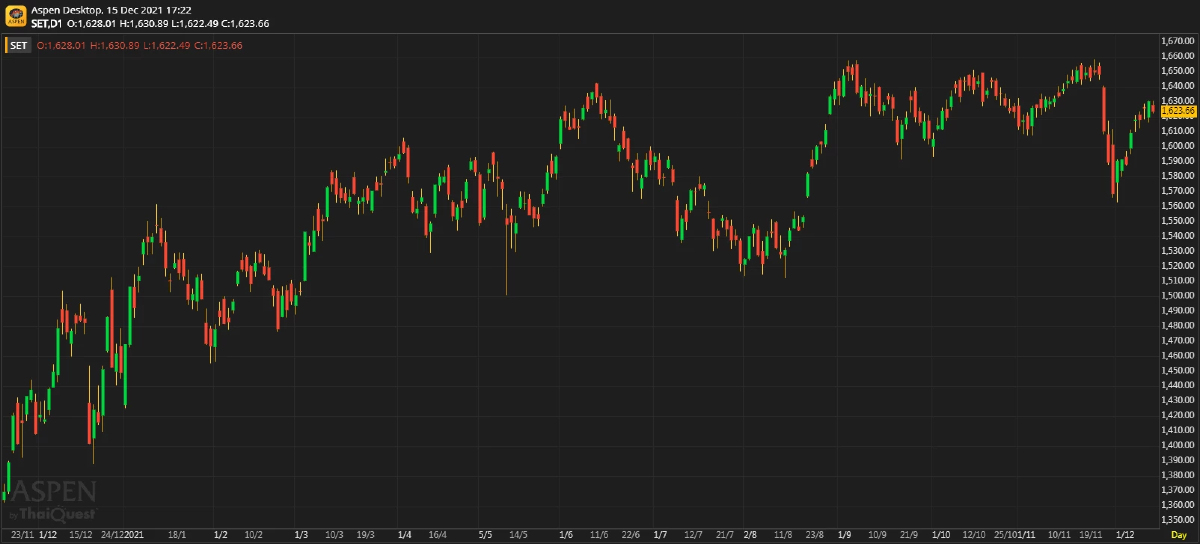
Task: Click the 5/5 date marker
Action: point(486,536)
